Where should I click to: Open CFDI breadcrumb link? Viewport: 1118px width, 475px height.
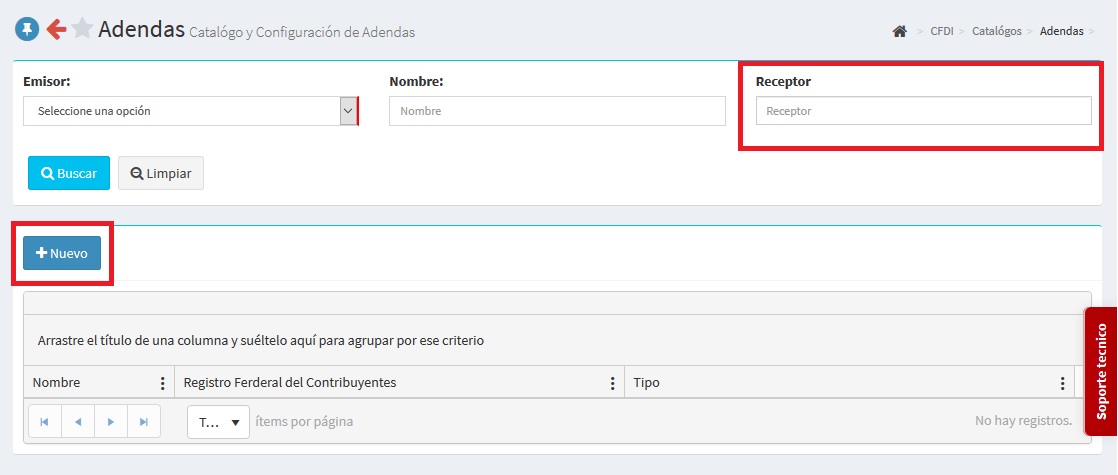click(941, 31)
